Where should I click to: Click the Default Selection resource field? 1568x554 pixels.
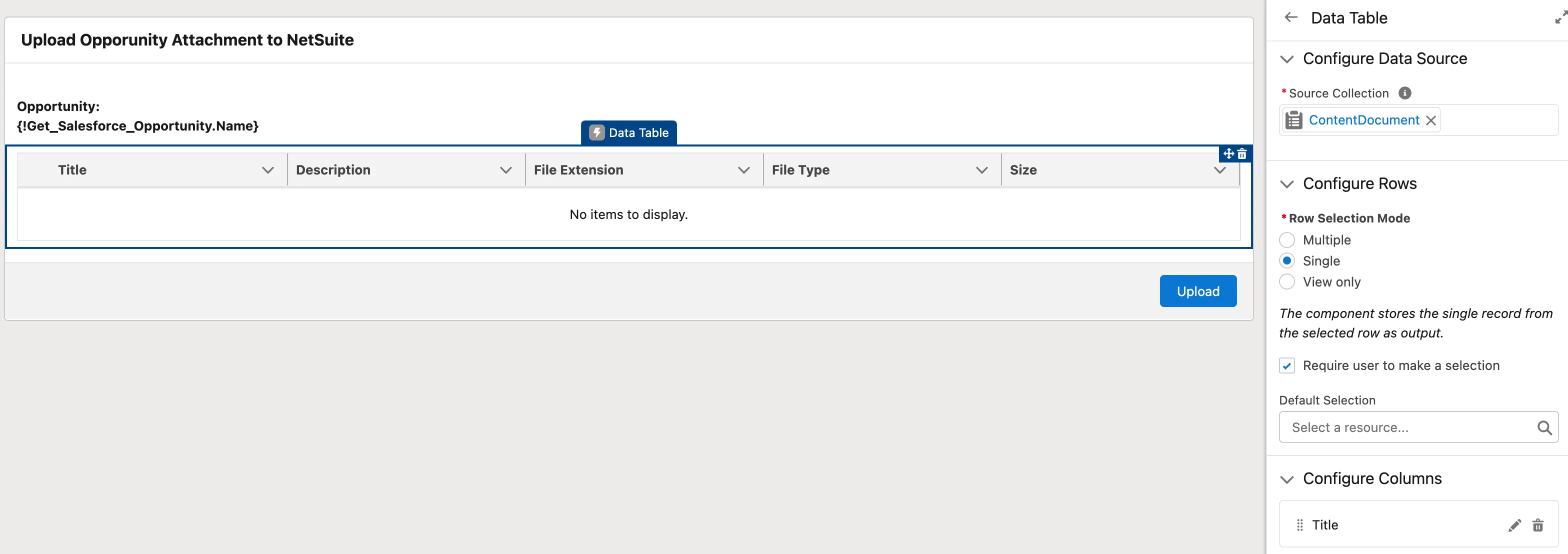1418,427
